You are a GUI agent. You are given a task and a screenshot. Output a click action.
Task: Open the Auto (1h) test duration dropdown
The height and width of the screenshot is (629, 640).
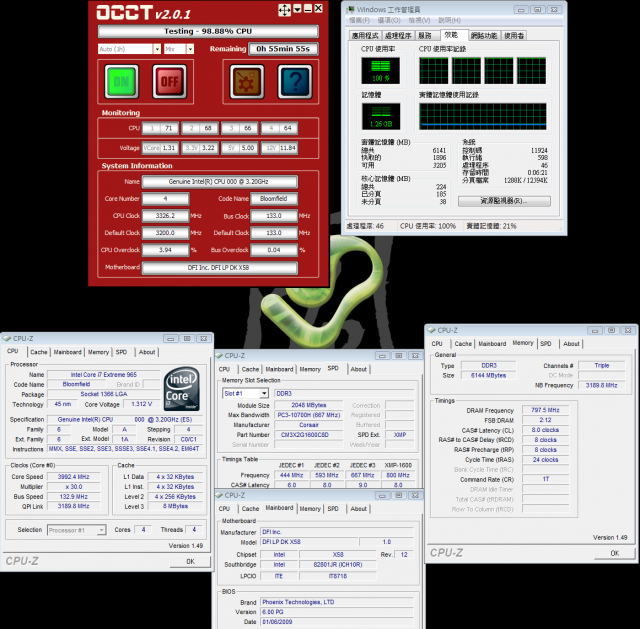click(x=157, y=49)
